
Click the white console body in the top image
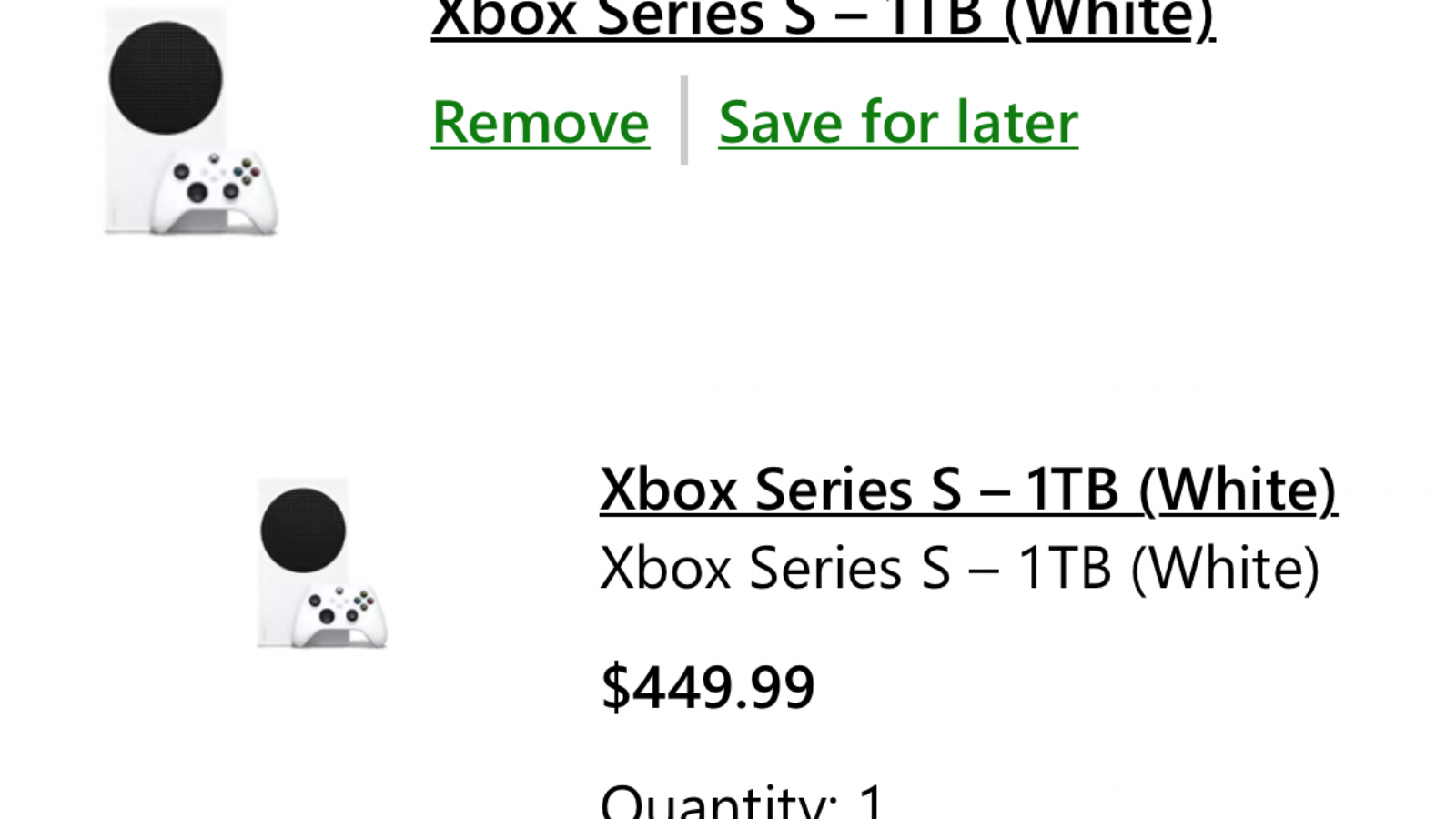click(132, 182)
